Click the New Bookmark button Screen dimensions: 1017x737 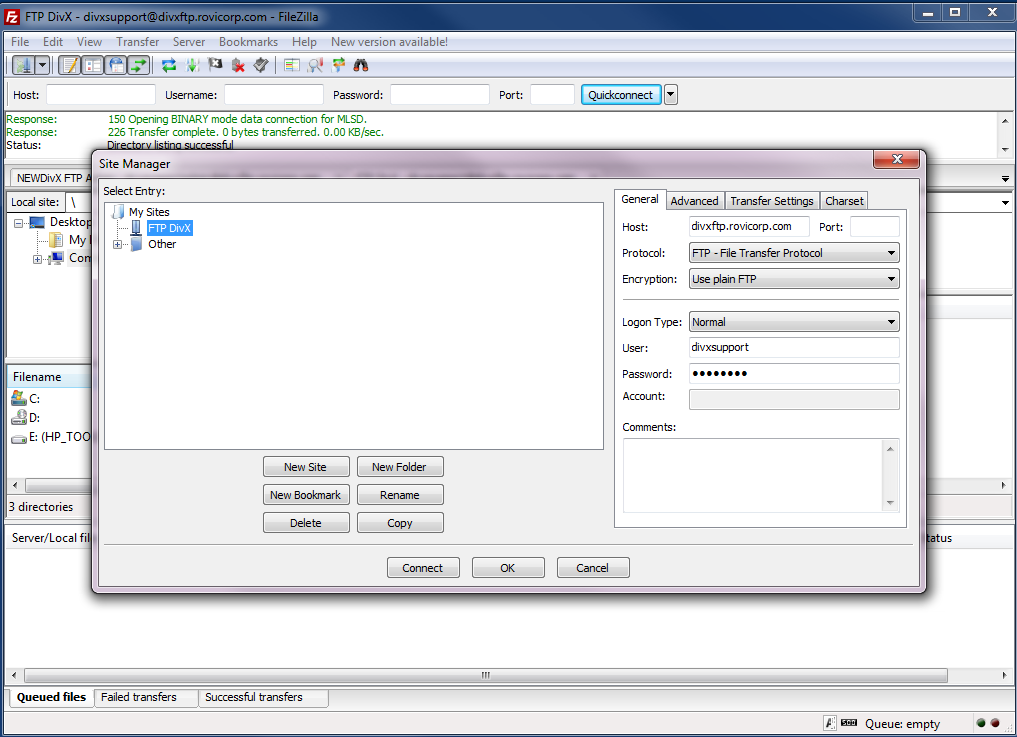305,495
